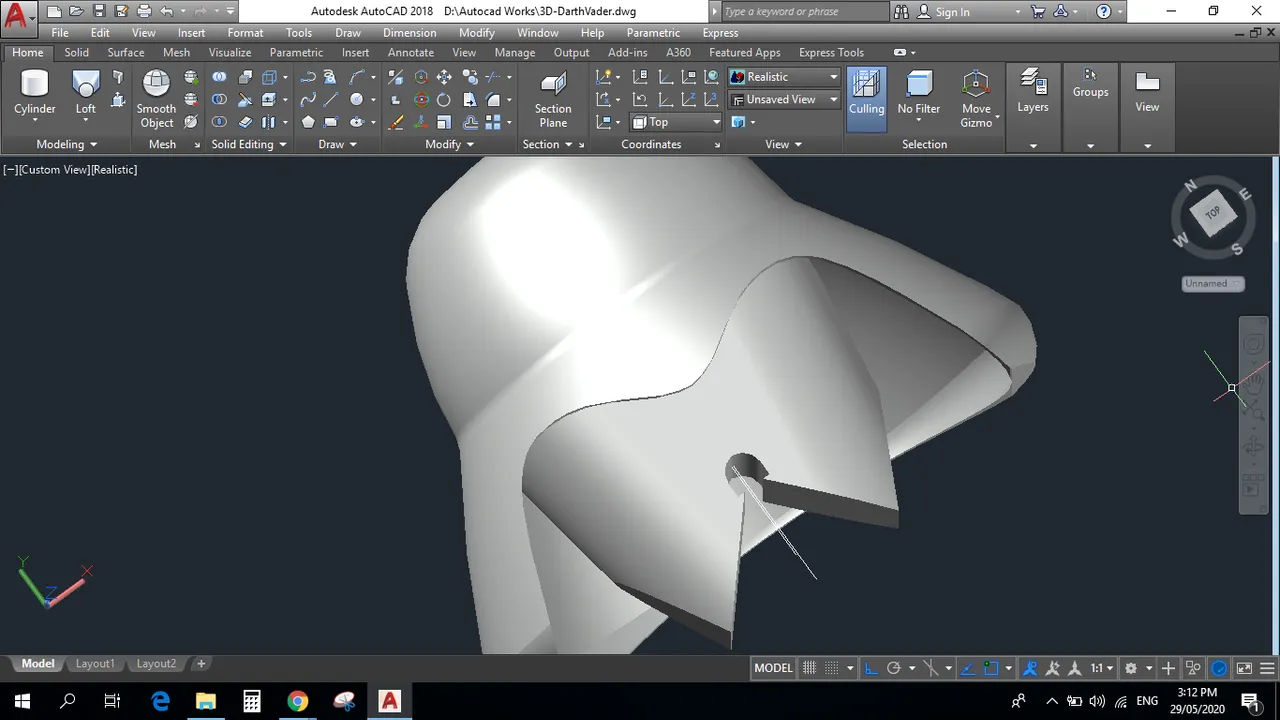
Task: Click the ViewCube TOP face
Action: tap(1213, 213)
